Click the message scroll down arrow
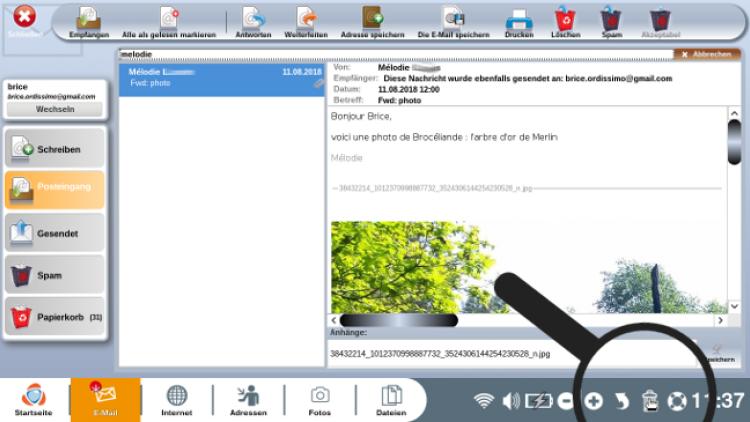This screenshot has height=422, width=750. point(734,306)
